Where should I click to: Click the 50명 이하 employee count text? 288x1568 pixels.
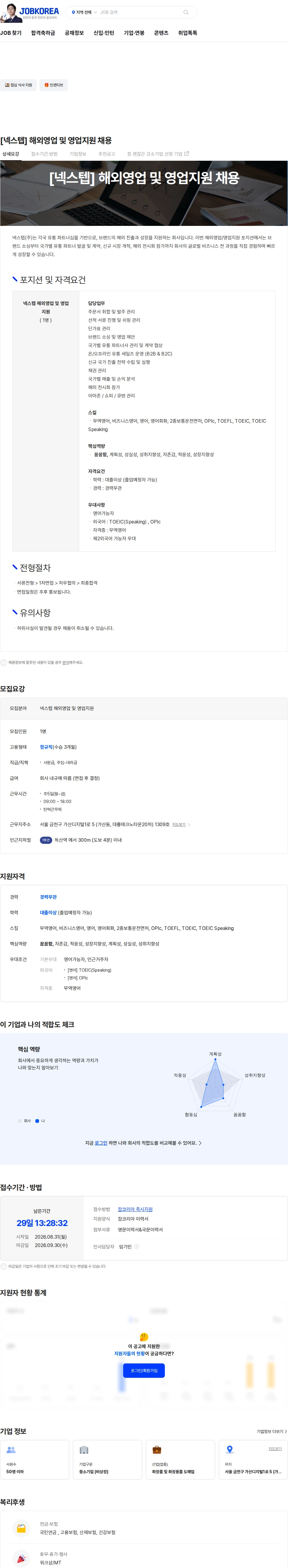[15, 1471]
